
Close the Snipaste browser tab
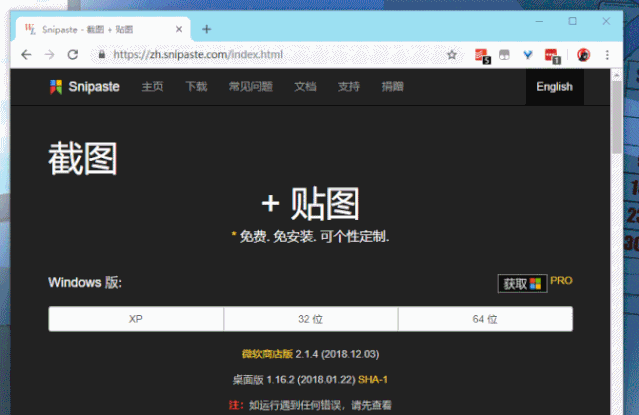(x=179, y=29)
